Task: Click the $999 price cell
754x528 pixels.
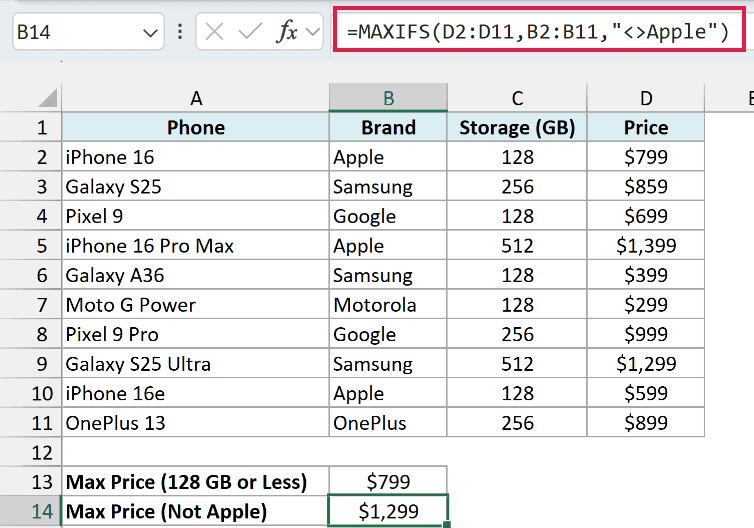Action: pos(646,334)
